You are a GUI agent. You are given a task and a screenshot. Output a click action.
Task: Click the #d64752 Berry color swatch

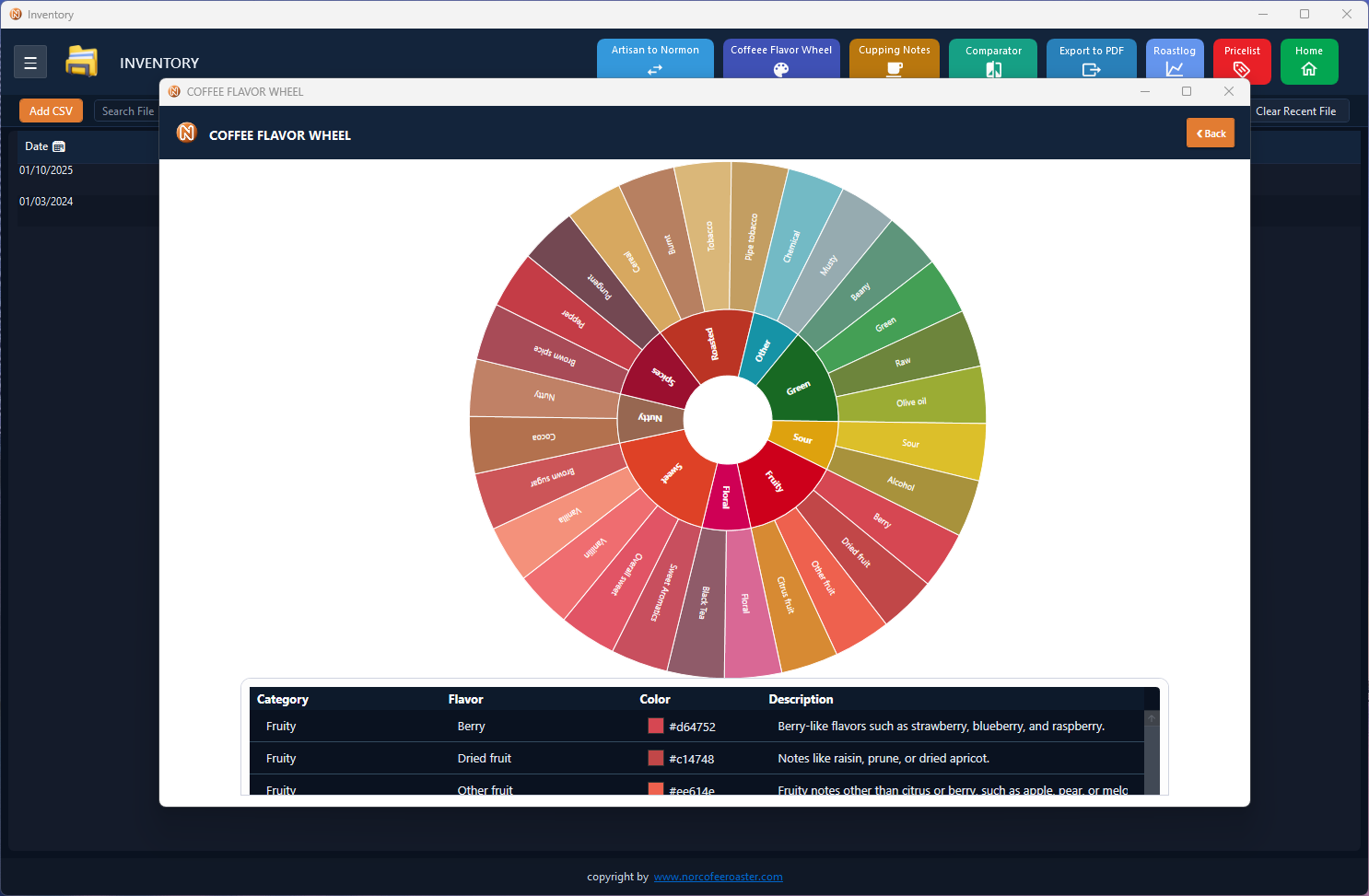pos(656,726)
